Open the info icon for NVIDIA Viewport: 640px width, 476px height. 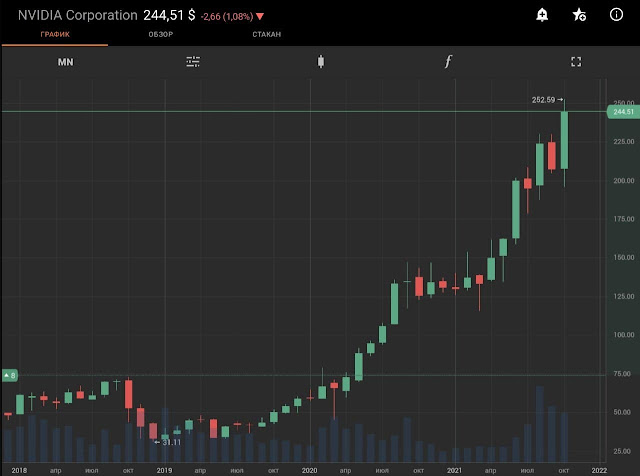616,15
